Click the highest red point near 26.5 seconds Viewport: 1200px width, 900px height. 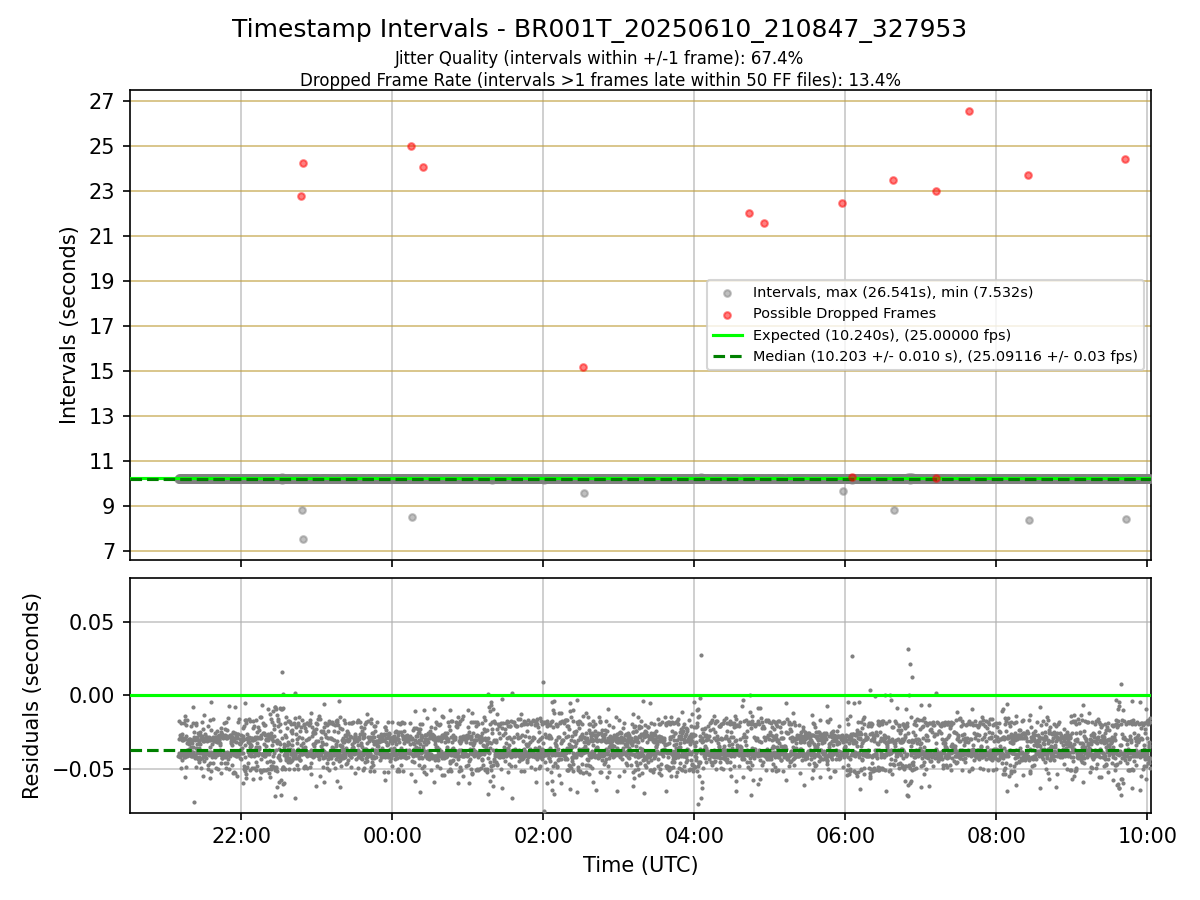coord(969,111)
